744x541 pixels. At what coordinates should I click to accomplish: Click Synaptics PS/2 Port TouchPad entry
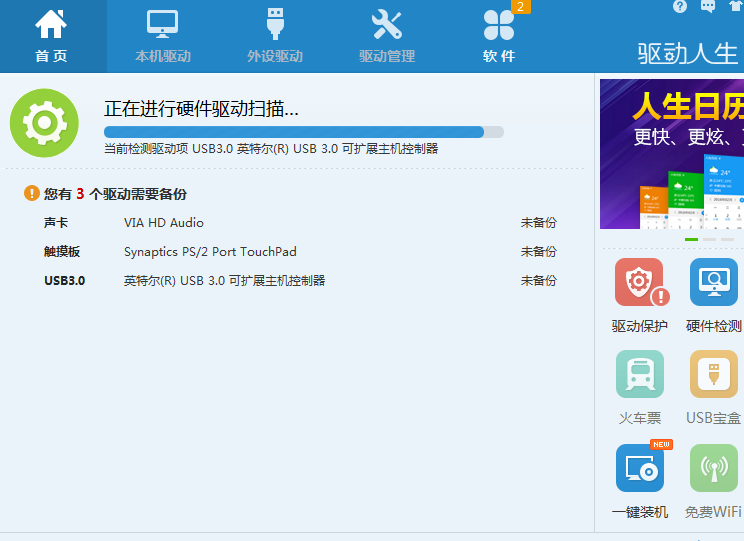click(210, 252)
